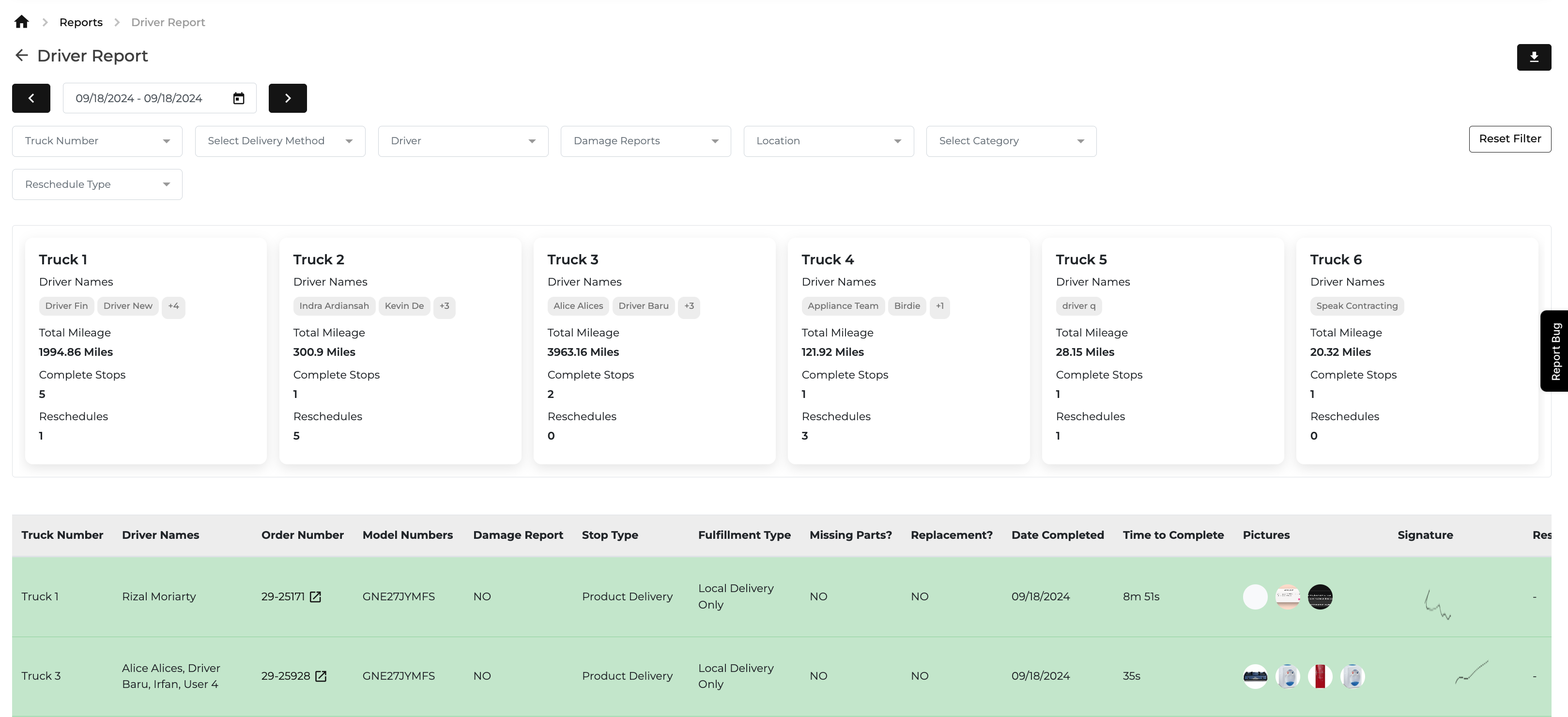
Task: Expand the Damage Reports filter
Action: [645, 141]
